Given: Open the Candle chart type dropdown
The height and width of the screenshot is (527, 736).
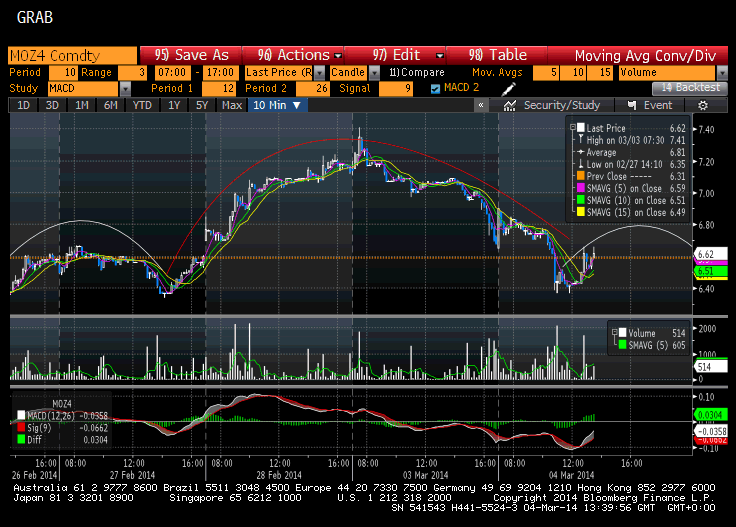Looking at the screenshot, I should click(x=374, y=73).
